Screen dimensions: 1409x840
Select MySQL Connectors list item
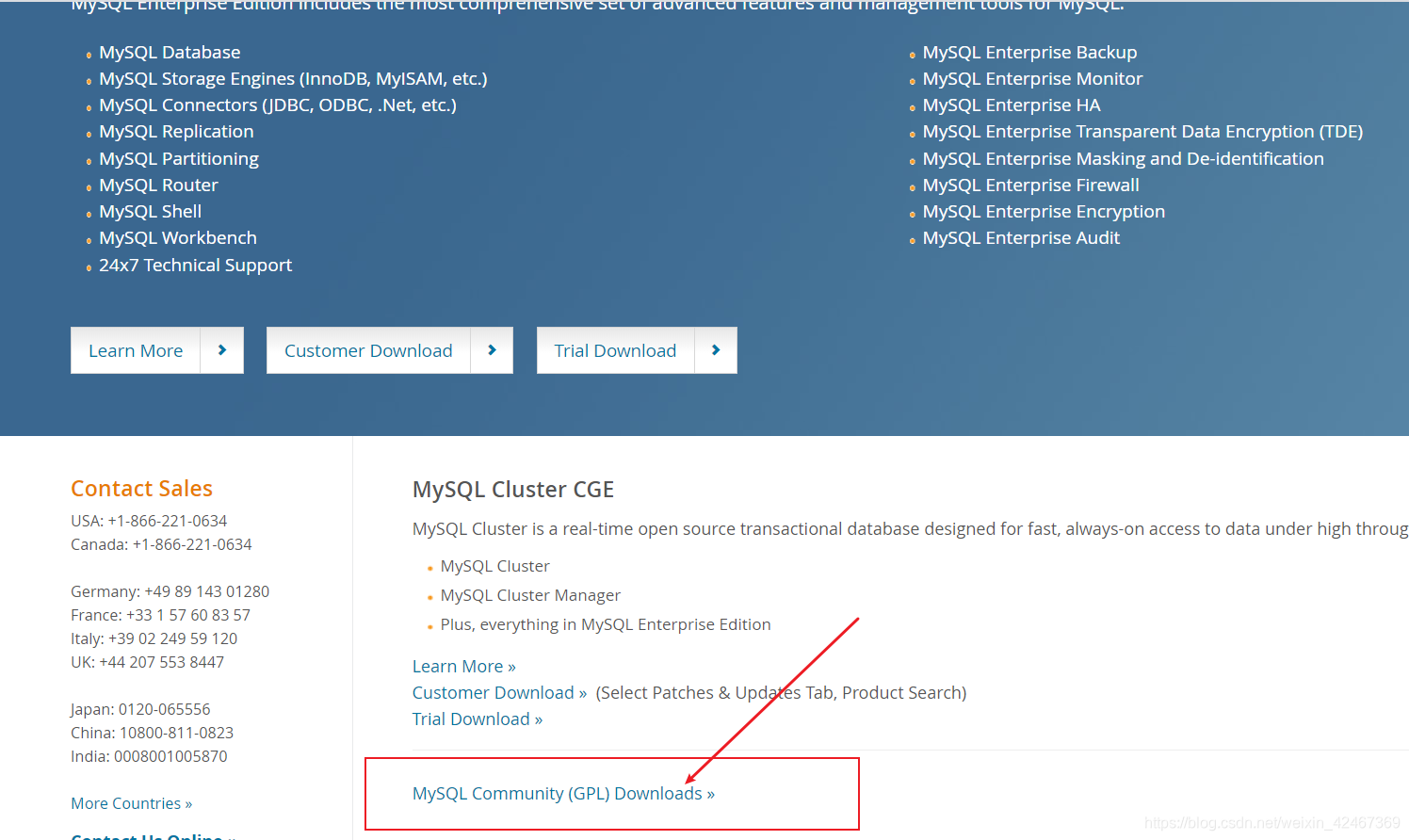point(278,105)
